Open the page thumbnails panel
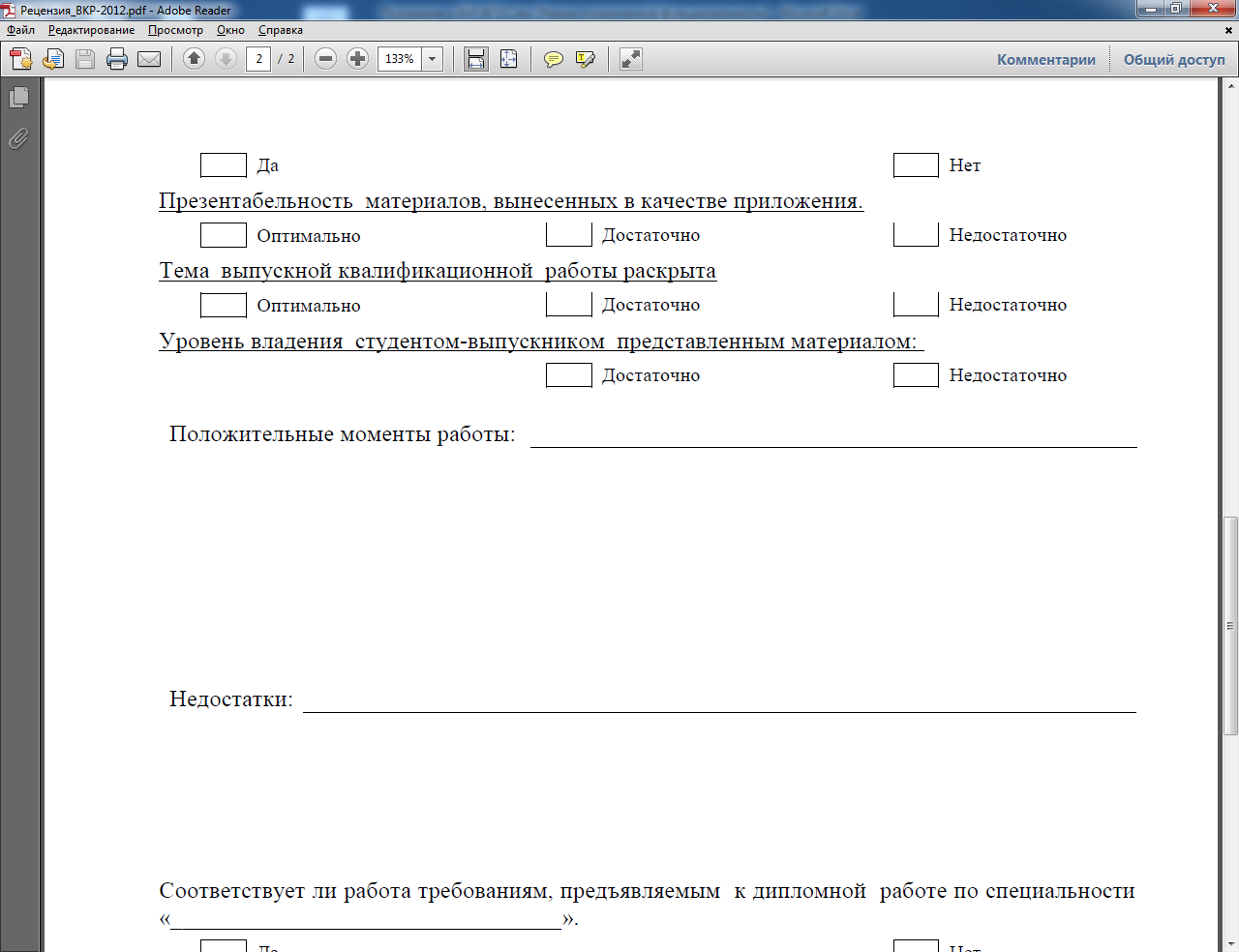Screen dimensions: 1239x952 18,97
